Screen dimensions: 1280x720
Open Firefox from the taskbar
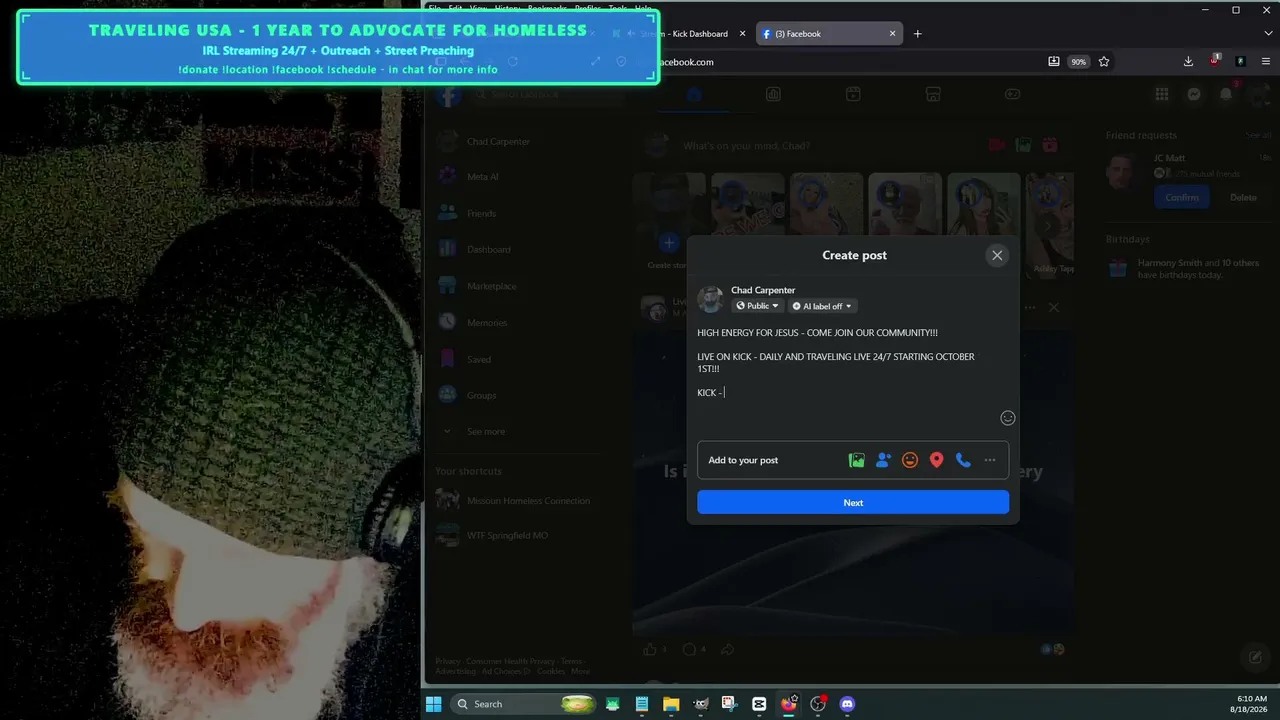789,704
